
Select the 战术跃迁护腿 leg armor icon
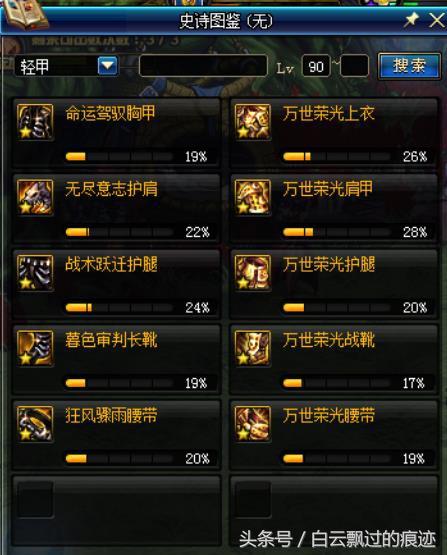click(x=35, y=273)
